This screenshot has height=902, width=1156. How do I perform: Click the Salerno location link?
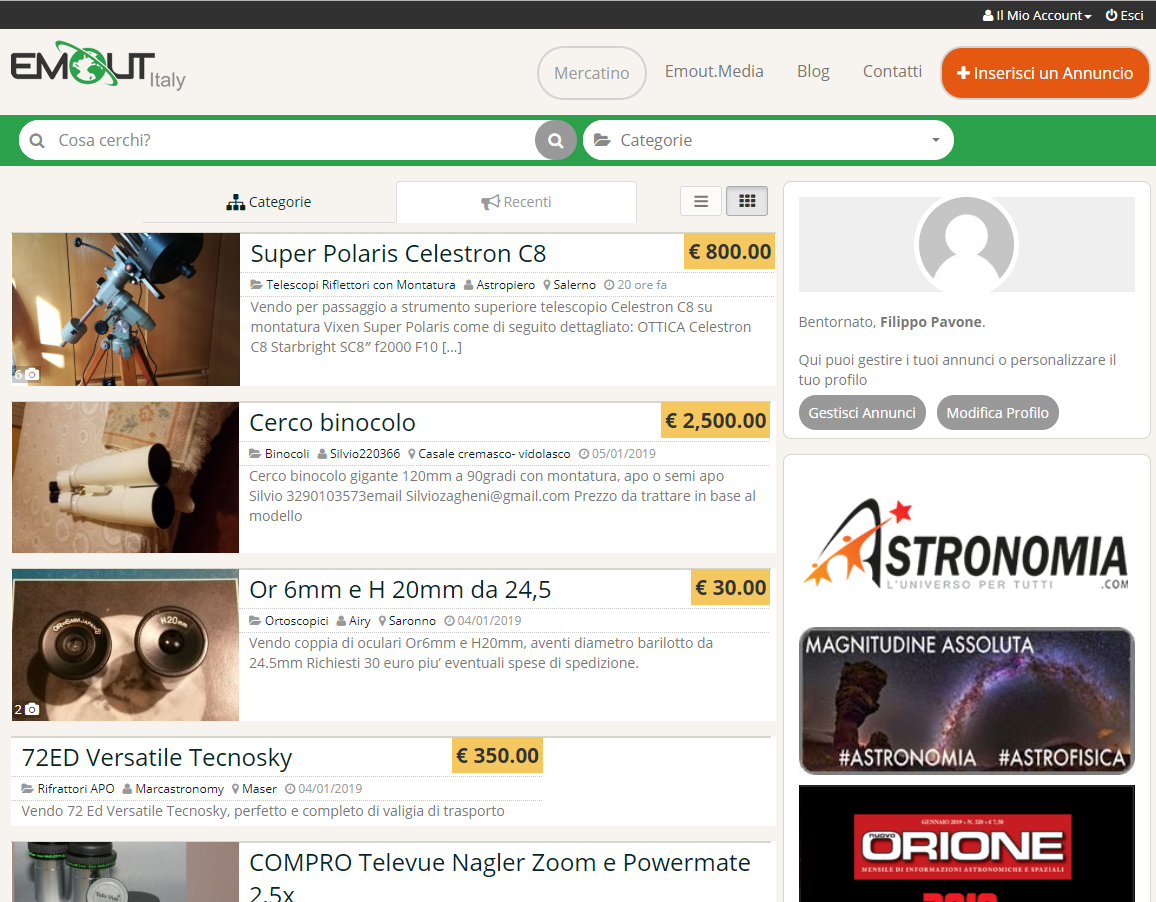click(574, 285)
